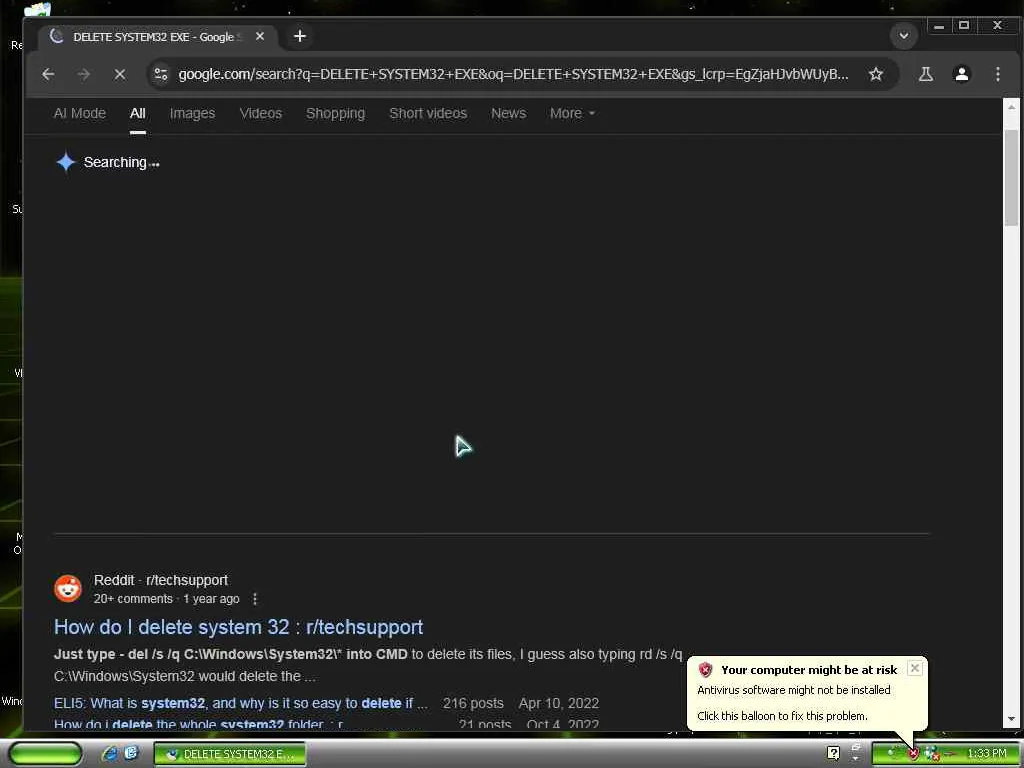Screen dimensions: 1024x768
Task: Click 20+ comments text under Reddit
Action: point(133,599)
